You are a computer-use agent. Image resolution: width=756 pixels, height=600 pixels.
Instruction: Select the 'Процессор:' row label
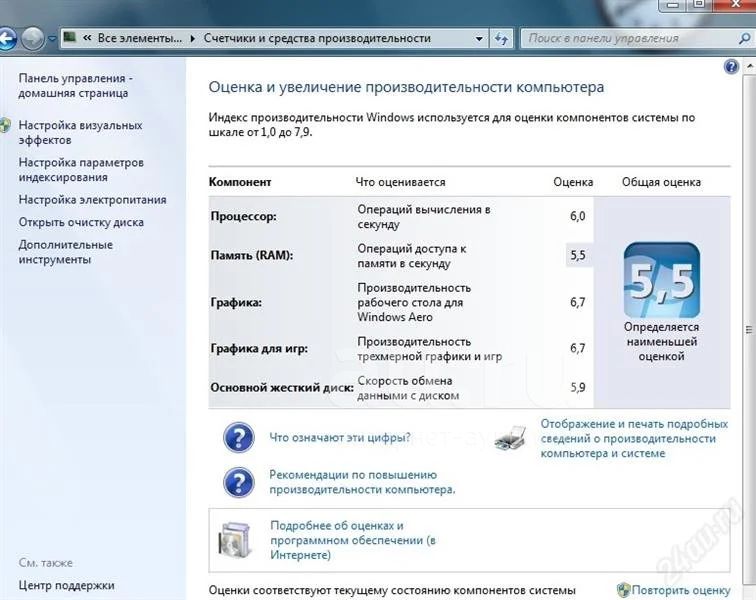click(243, 217)
